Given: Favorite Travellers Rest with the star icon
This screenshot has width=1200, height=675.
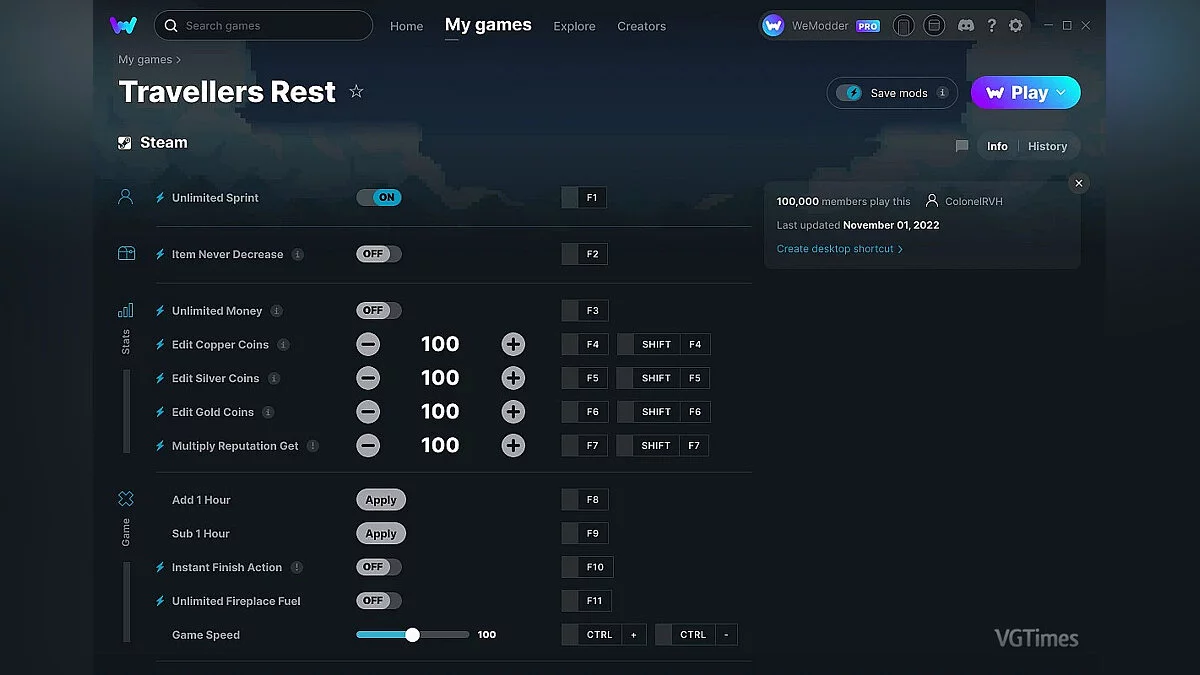Looking at the screenshot, I should pyautogui.click(x=356, y=92).
